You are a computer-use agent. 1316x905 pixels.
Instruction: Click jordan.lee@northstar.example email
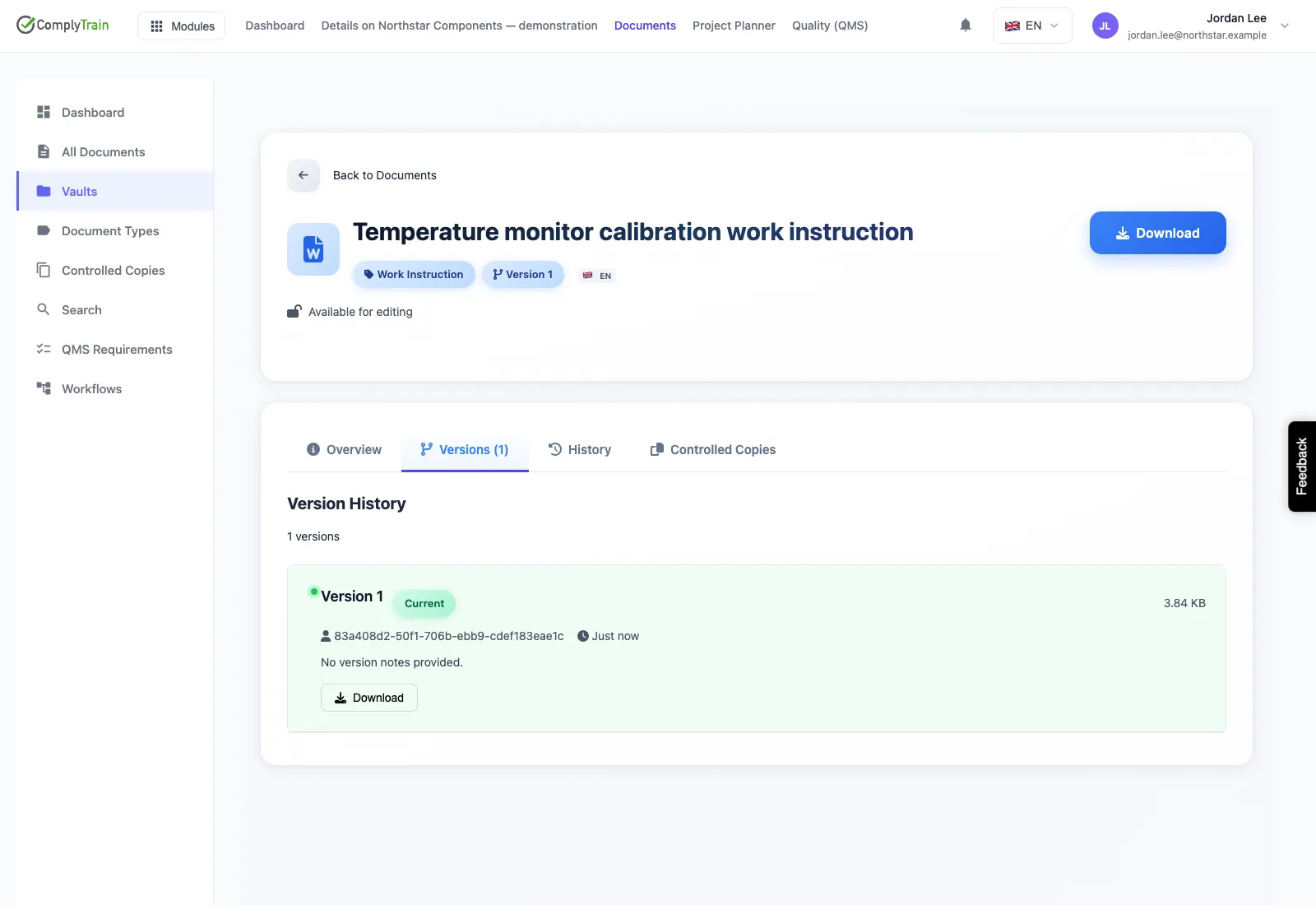coord(1197,35)
